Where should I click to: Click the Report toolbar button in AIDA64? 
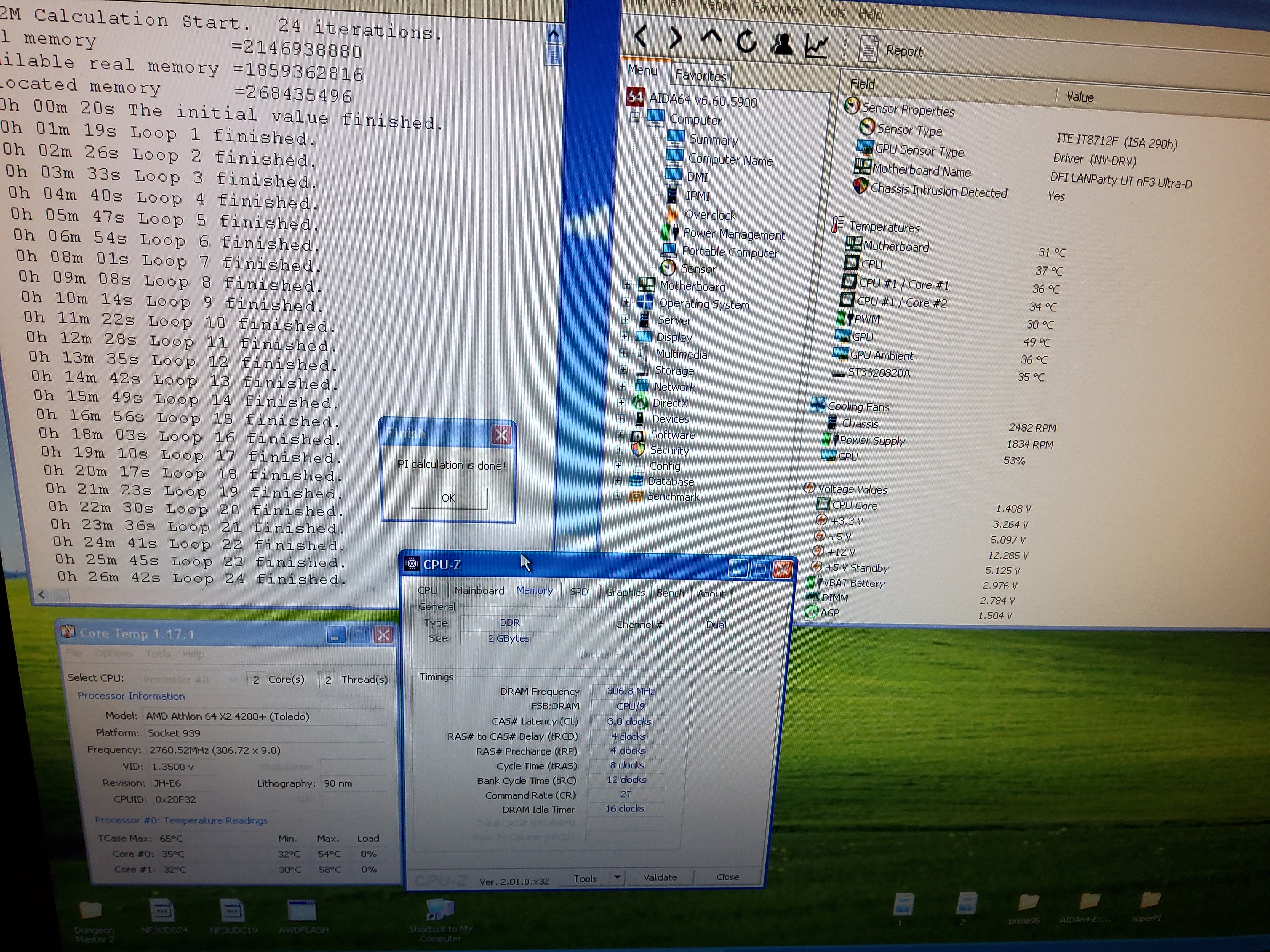890,50
